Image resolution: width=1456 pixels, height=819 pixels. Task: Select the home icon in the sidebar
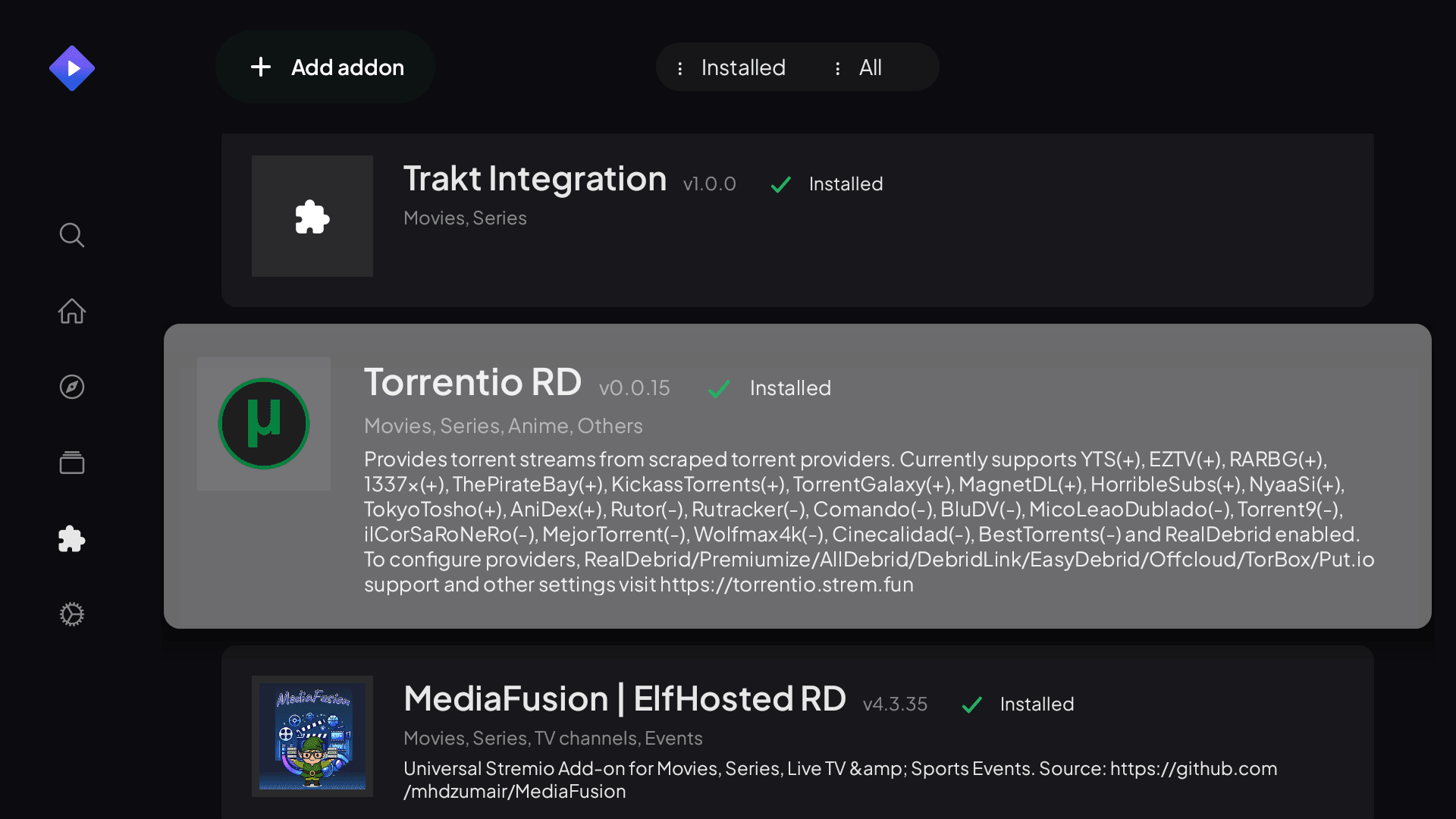point(71,311)
